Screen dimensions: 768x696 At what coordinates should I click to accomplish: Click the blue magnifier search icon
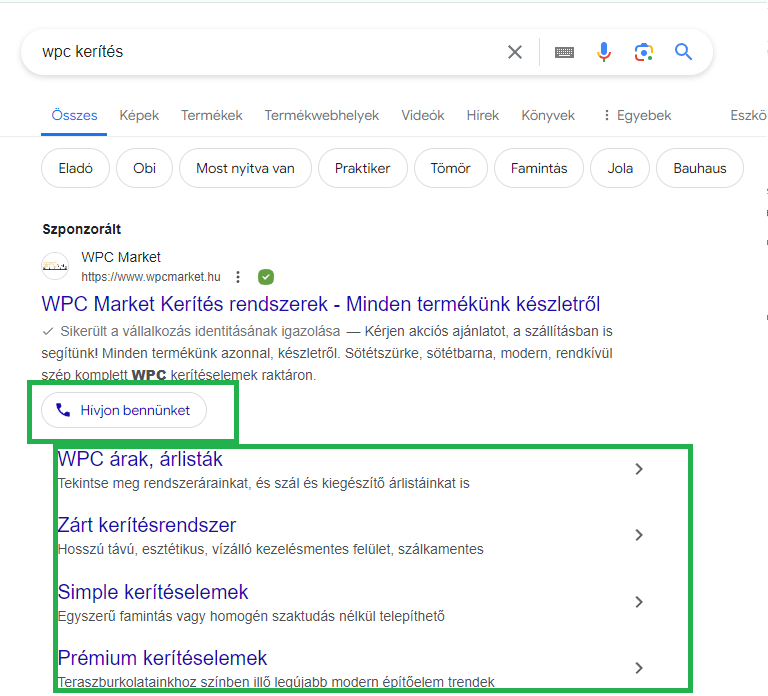click(684, 52)
